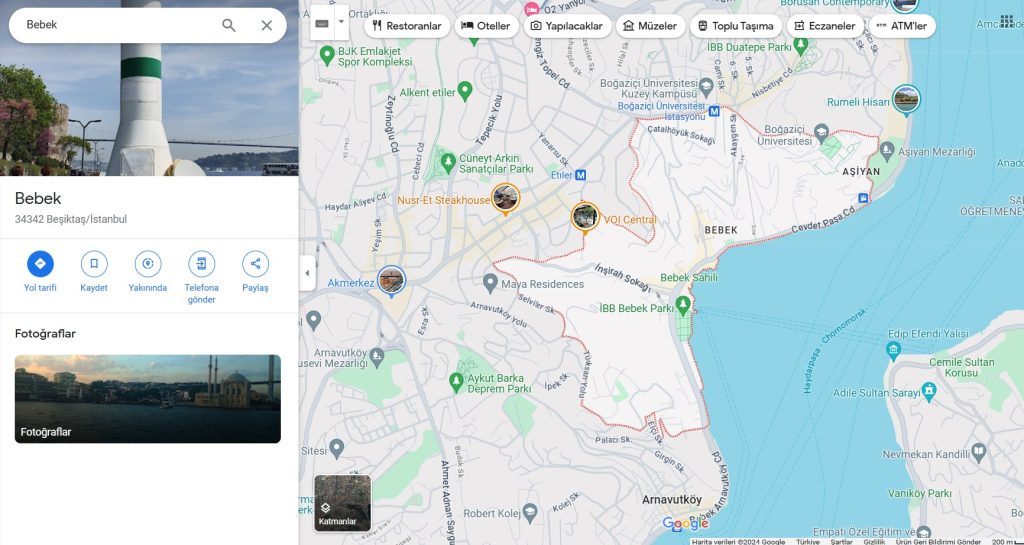This screenshot has width=1024, height=545.
Task: Select the Edip Efendi Yalısı pin
Action: [893, 352]
